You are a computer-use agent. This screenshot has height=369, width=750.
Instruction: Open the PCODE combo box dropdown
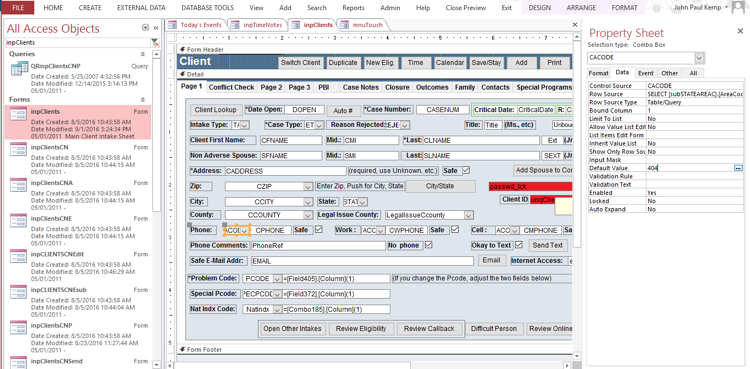tap(277, 279)
